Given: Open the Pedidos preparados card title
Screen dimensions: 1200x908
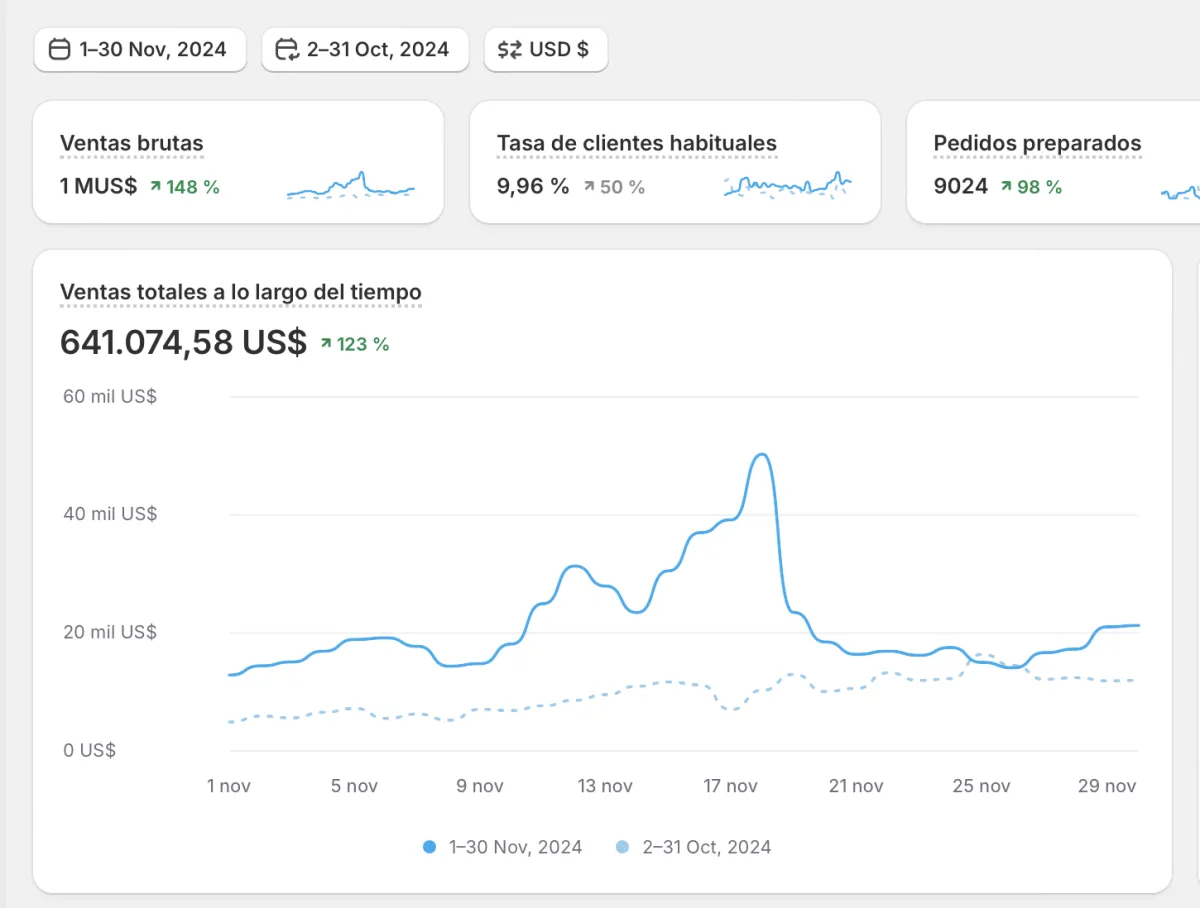Looking at the screenshot, I should (1037, 144).
